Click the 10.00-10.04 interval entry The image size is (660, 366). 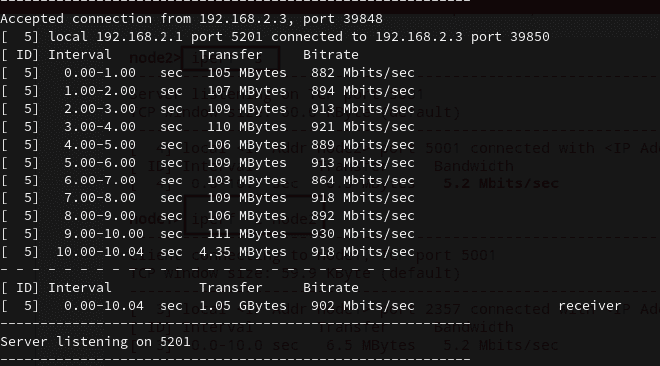(100, 252)
